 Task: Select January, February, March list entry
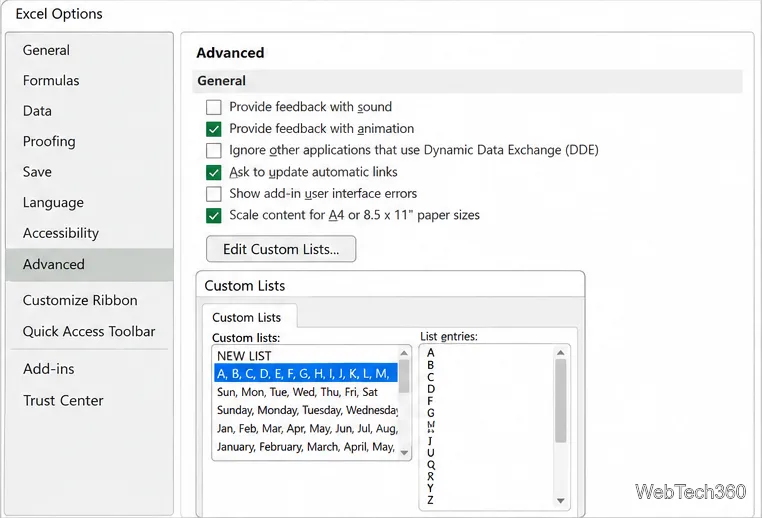pyautogui.click(x=306, y=447)
